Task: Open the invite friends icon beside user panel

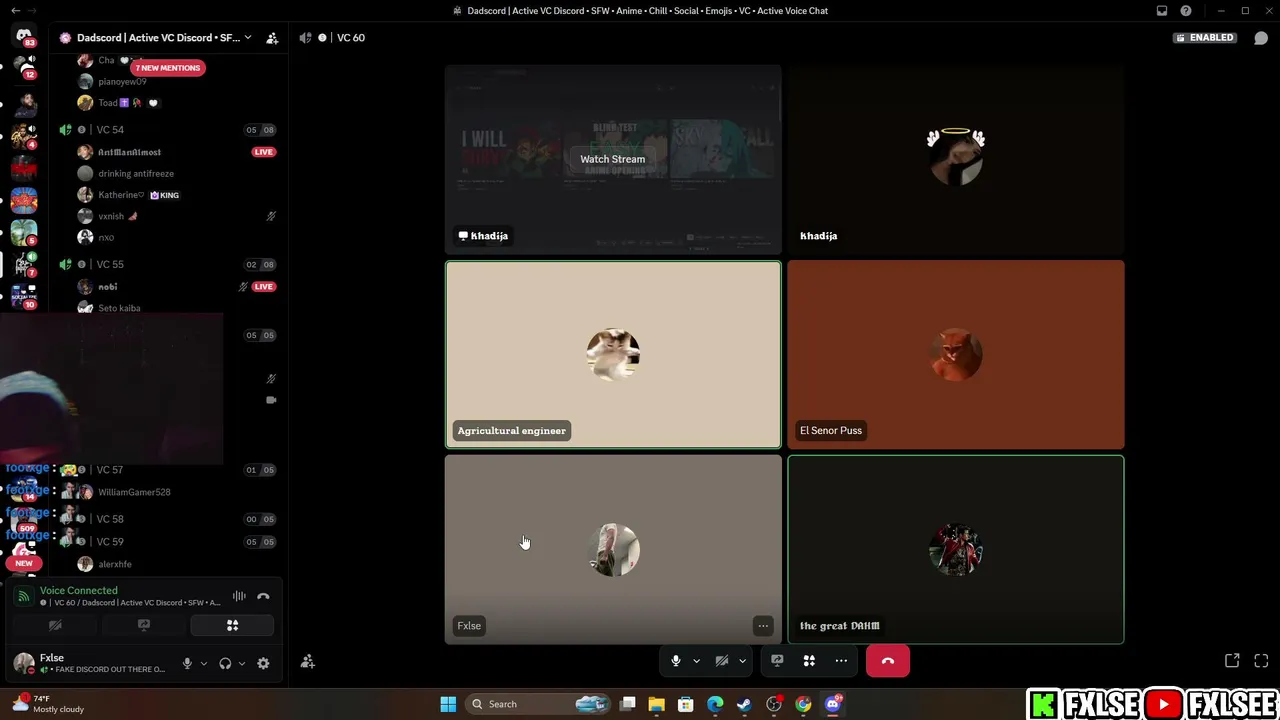Action: pos(308,662)
